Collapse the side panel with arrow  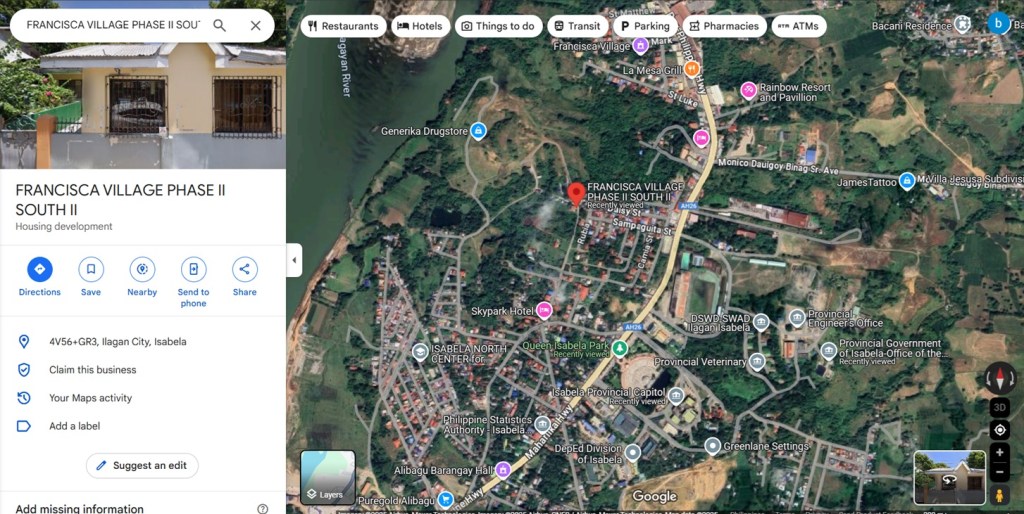click(x=294, y=260)
